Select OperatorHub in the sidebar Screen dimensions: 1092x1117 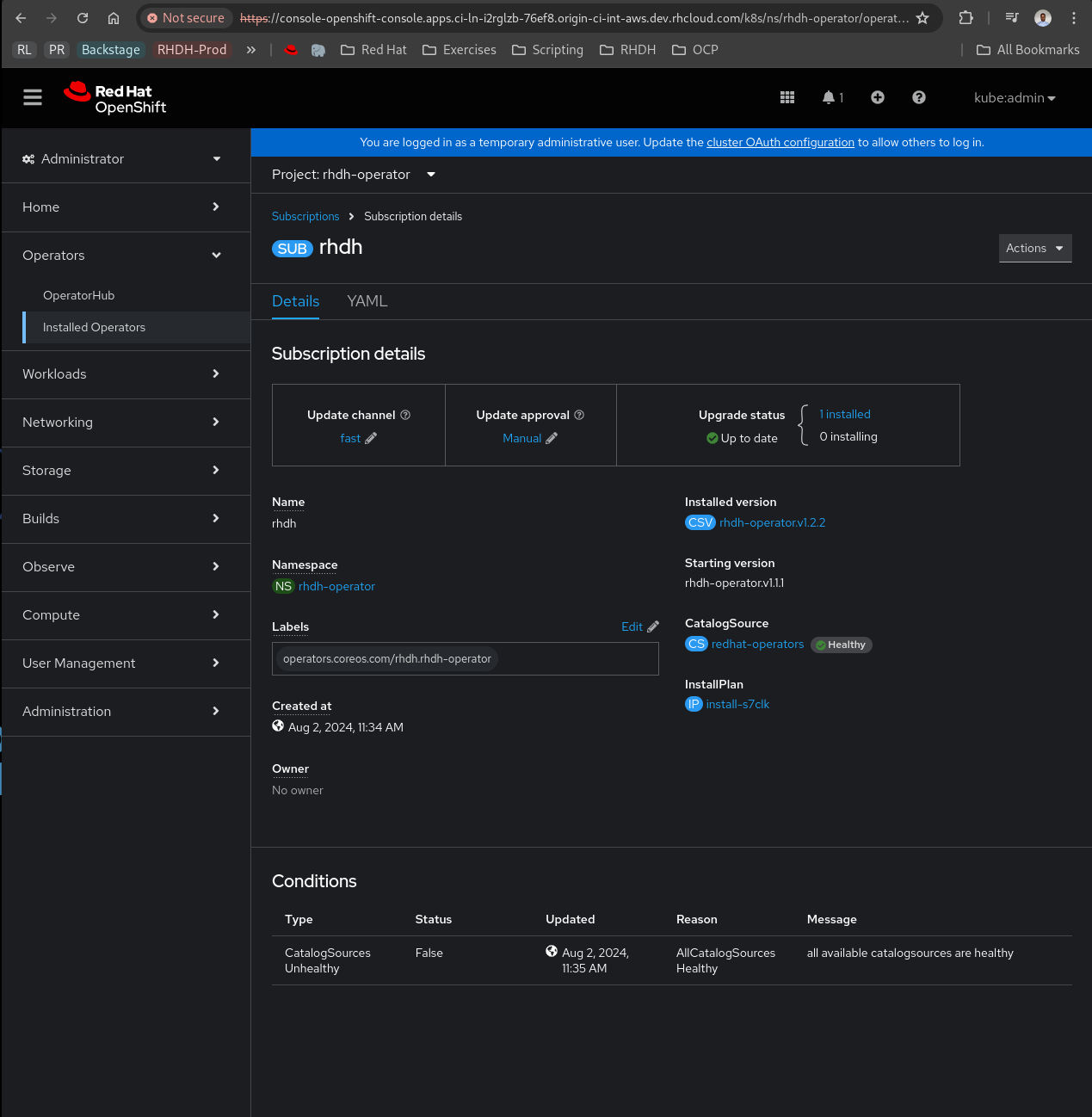click(x=78, y=295)
